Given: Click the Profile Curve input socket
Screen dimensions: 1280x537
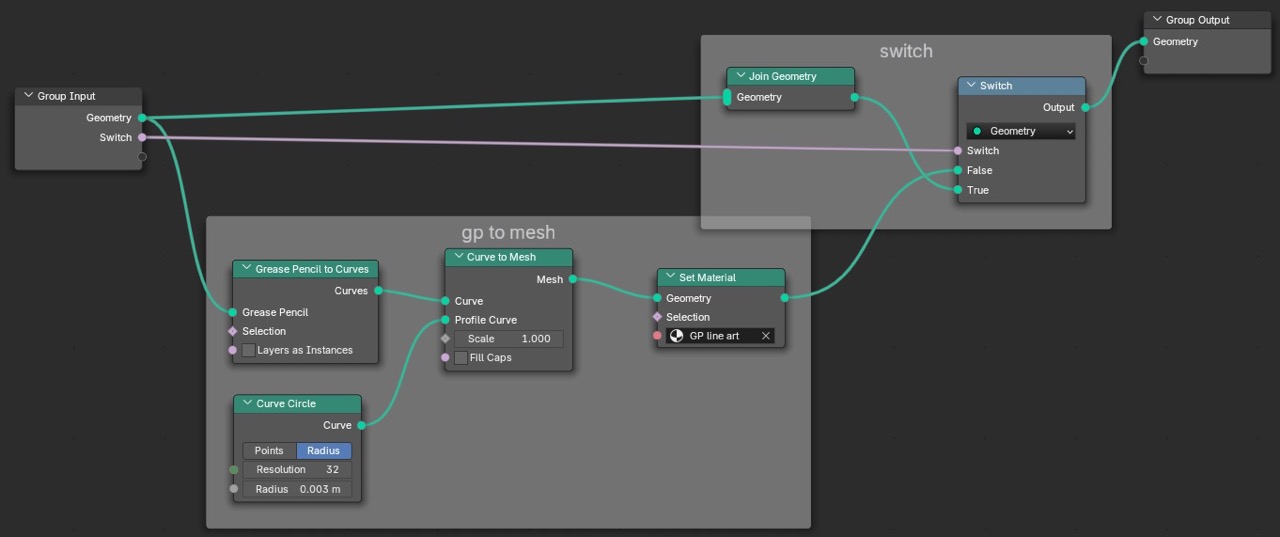Looking at the screenshot, I should (x=445, y=320).
